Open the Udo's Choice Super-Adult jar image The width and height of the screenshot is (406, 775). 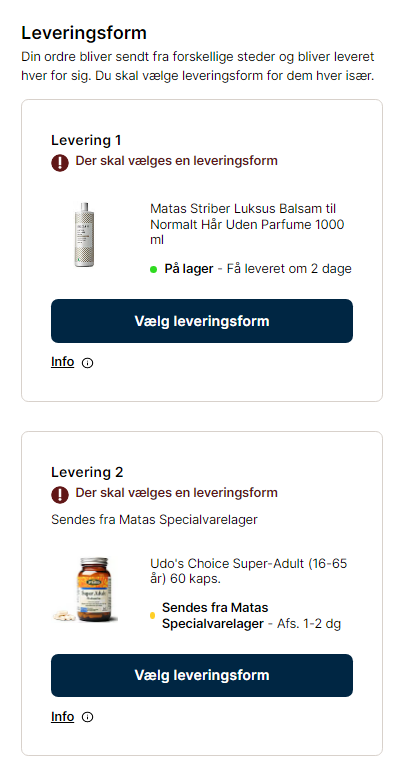click(85, 589)
